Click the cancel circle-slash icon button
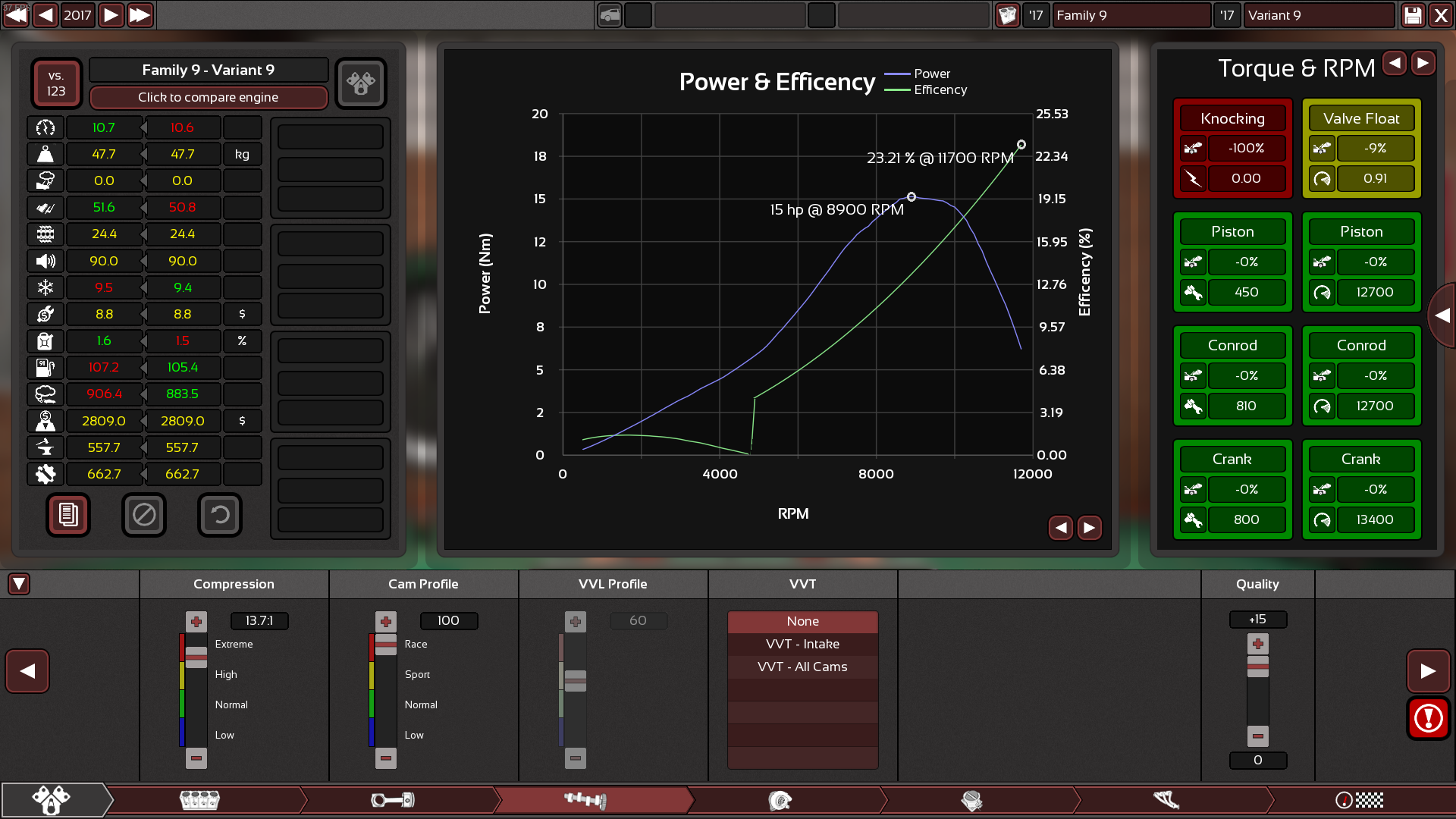1456x819 pixels. [x=144, y=515]
